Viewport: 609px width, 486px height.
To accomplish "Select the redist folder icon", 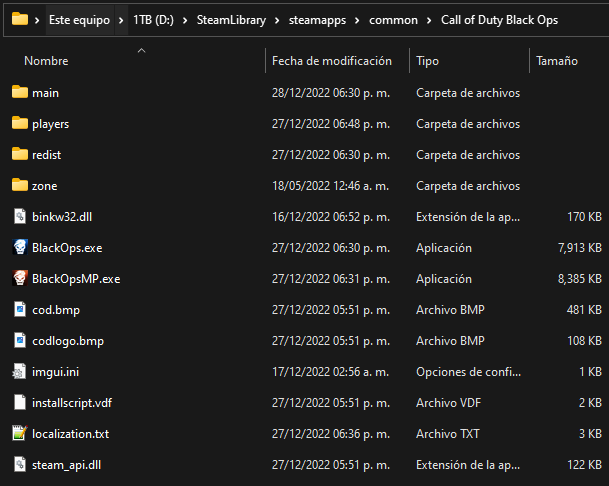I will coord(20,154).
